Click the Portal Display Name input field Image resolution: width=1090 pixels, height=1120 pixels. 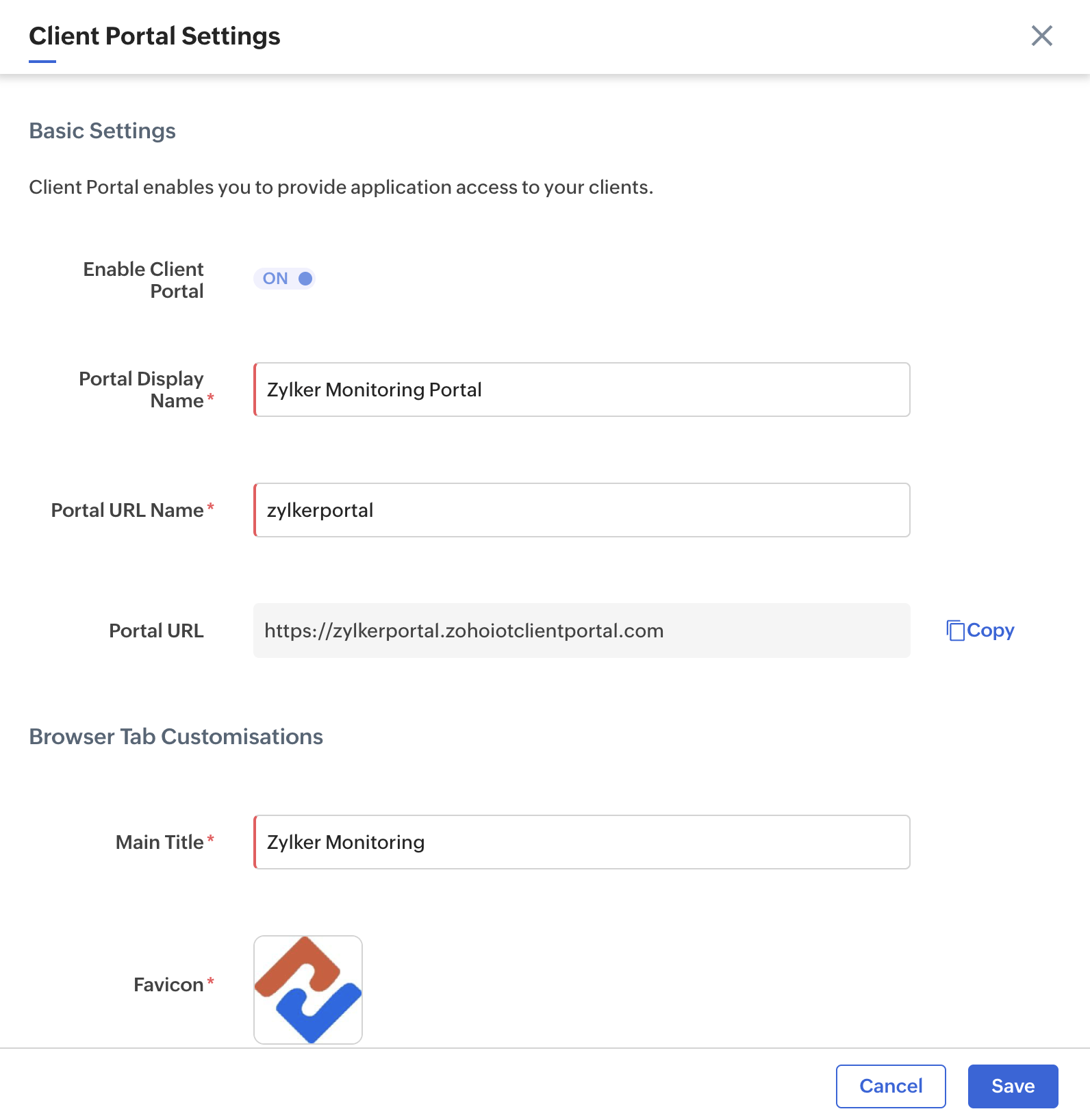click(x=582, y=390)
